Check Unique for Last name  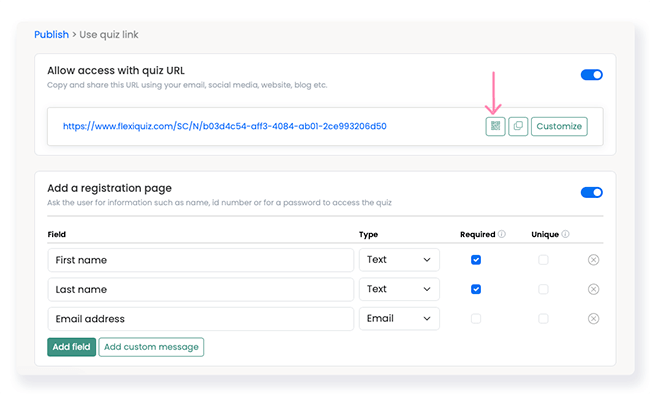[543, 289]
